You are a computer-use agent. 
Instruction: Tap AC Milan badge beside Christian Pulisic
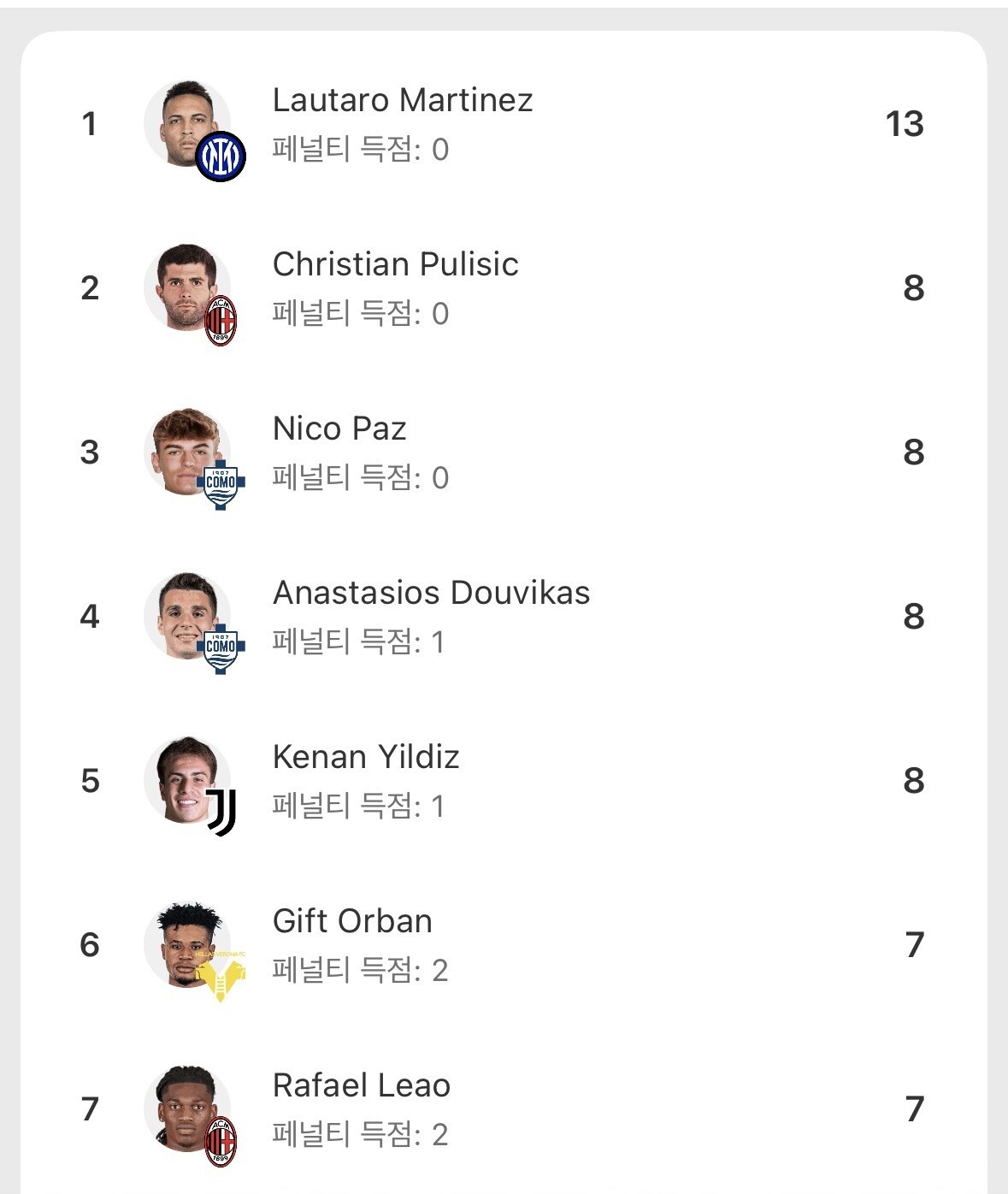tap(221, 321)
